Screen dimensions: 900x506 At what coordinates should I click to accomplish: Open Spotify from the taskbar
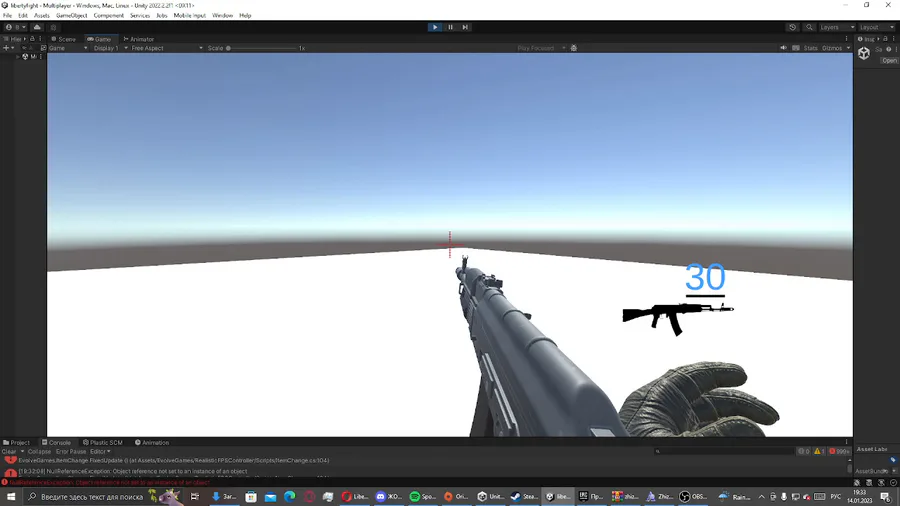click(422, 497)
